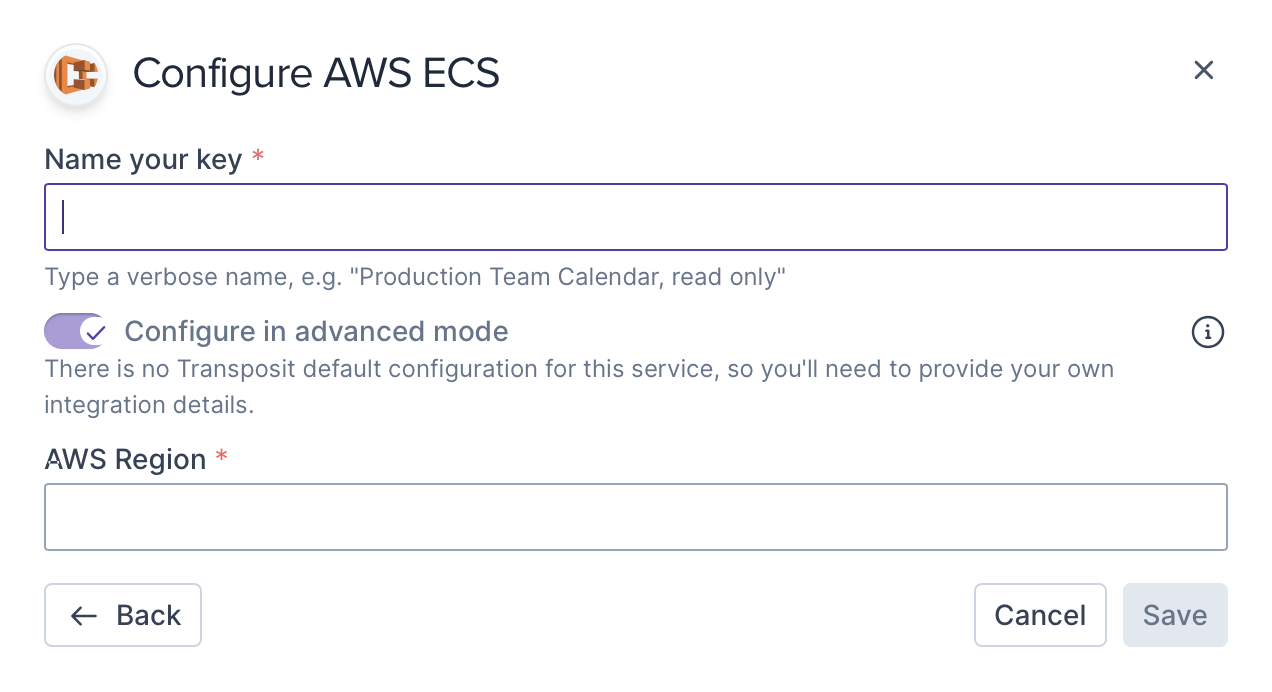The height and width of the screenshot is (692, 1272).
Task: Click the text cursor in key name field
Action: point(63,217)
